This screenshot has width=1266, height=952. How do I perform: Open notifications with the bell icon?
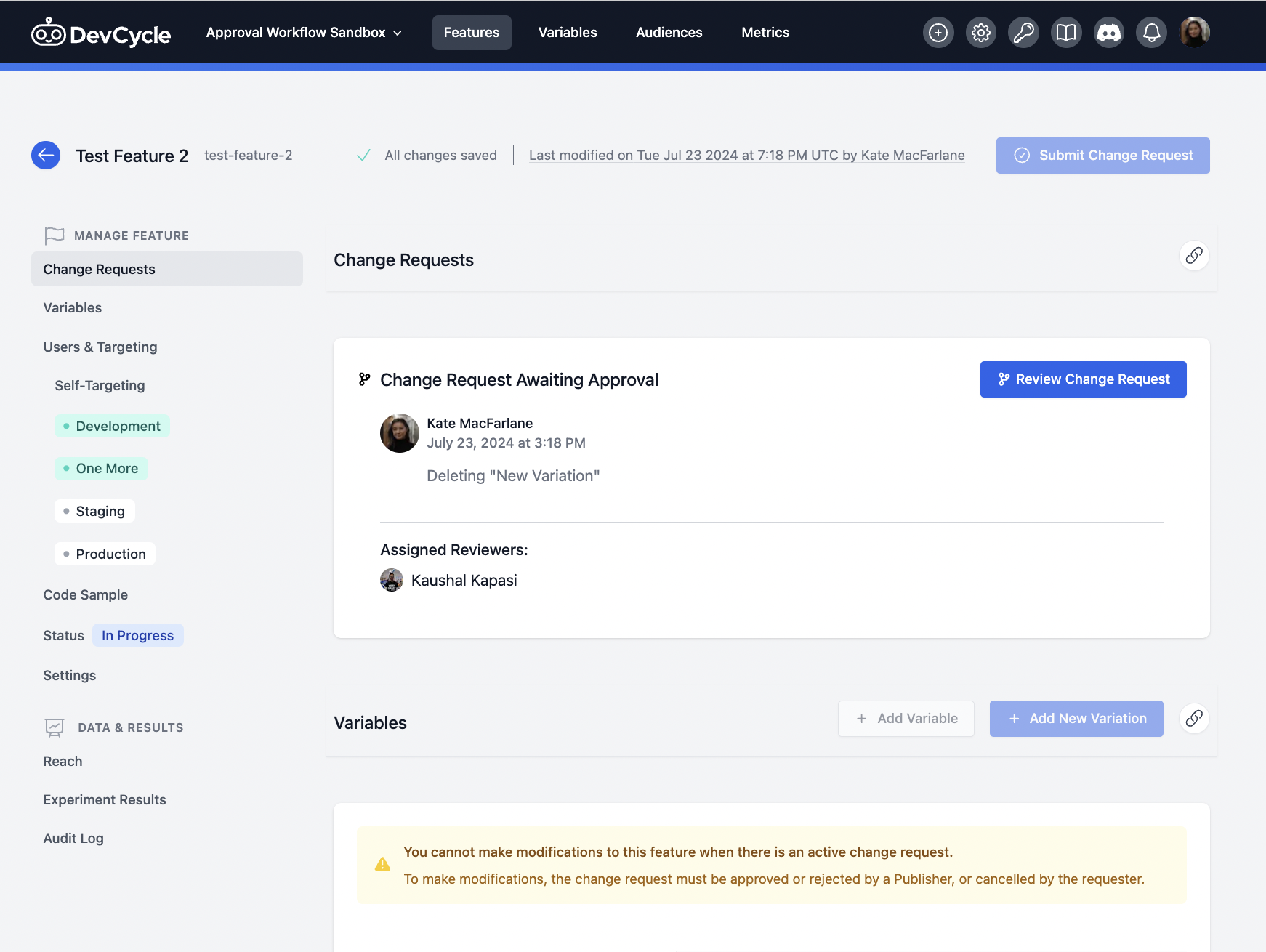point(1150,32)
